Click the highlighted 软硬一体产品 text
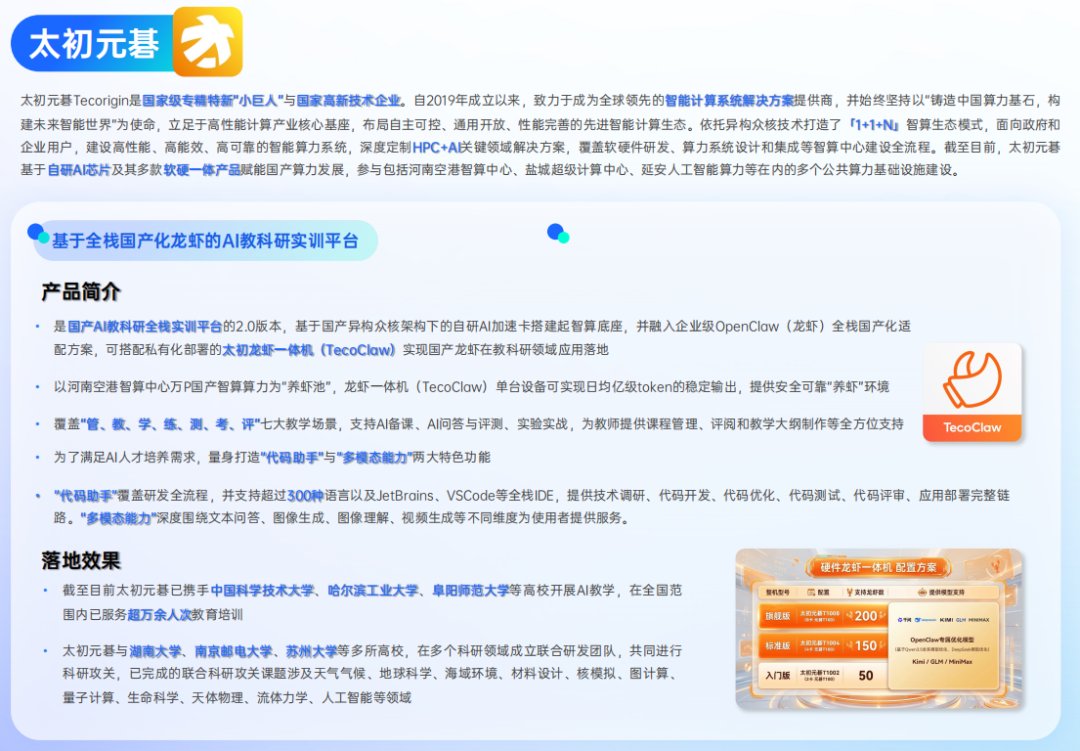Screen dimensions: 1080x751 (202, 170)
